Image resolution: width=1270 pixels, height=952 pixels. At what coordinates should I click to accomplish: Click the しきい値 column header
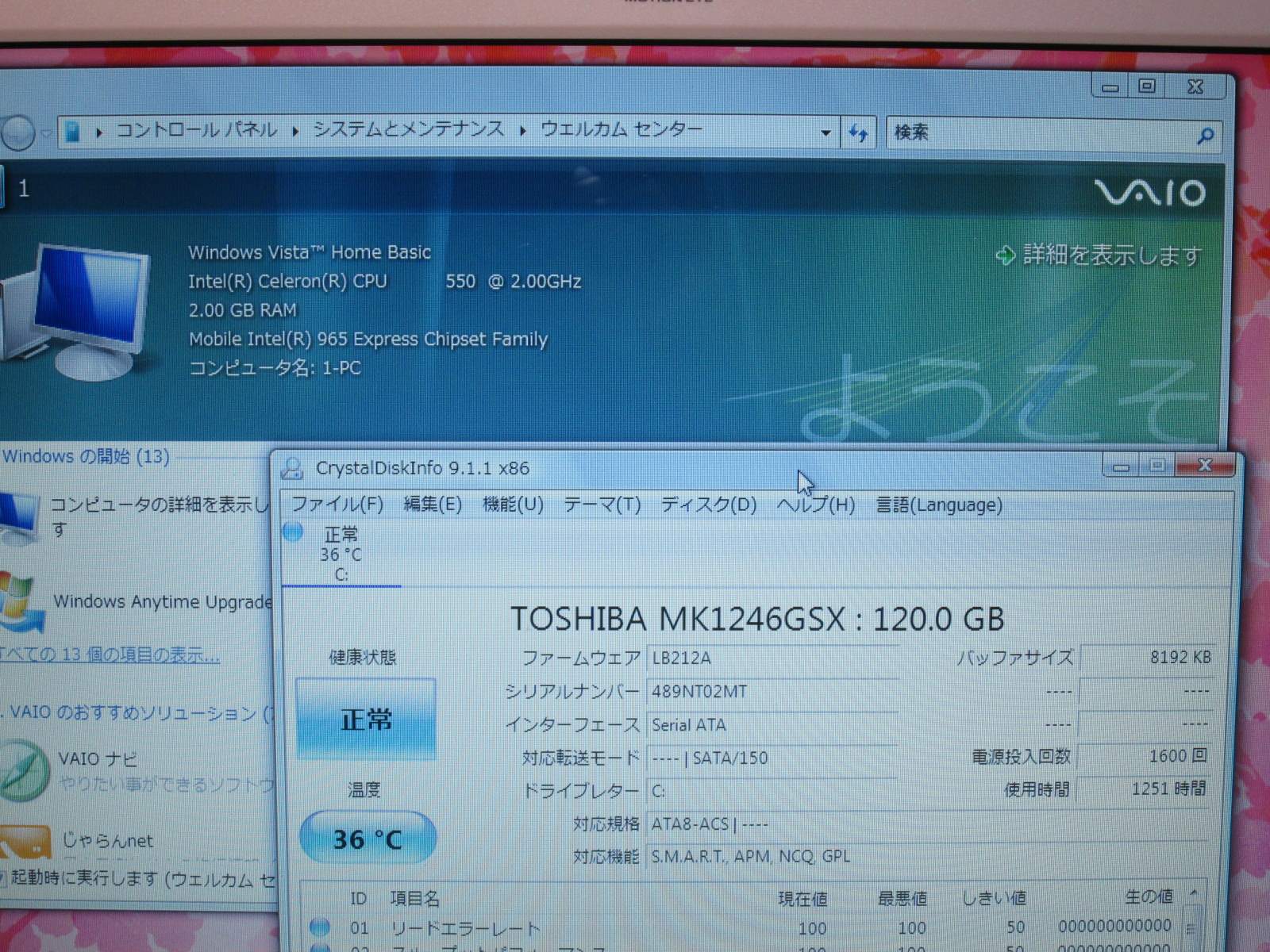pyautogui.click(x=994, y=898)
